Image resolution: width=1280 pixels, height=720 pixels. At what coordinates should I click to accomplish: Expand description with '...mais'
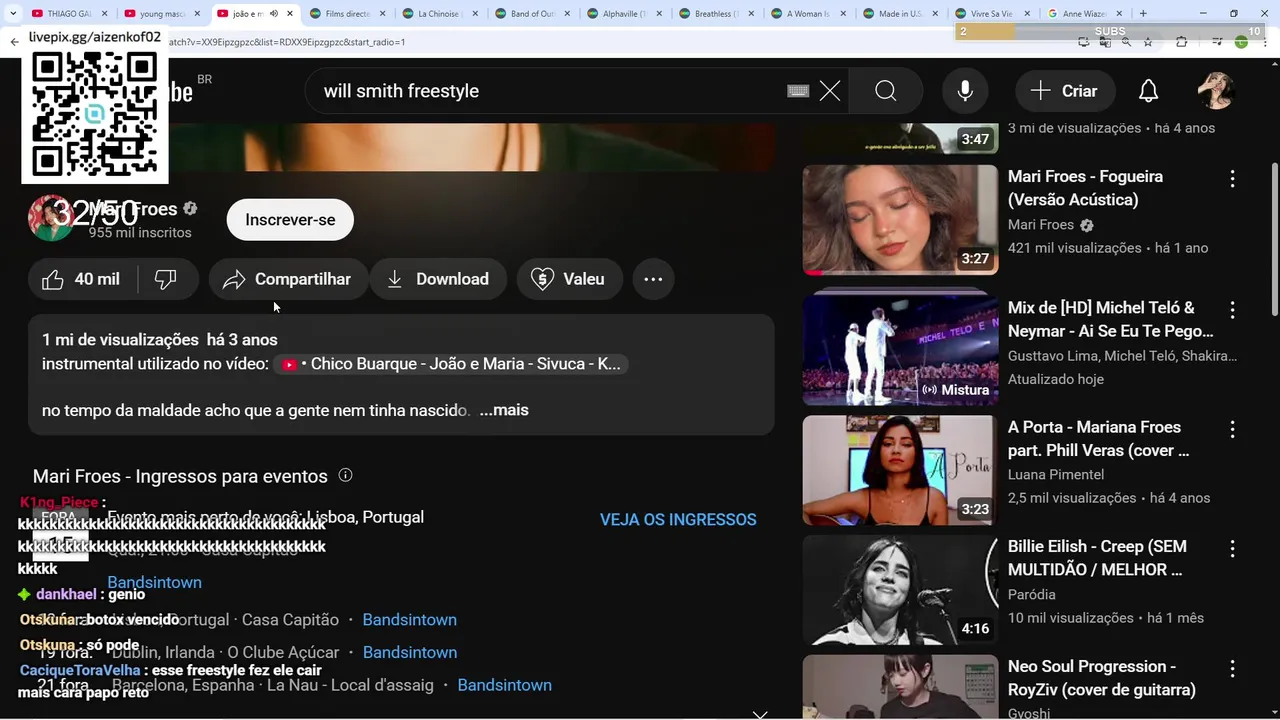(504, 410)
